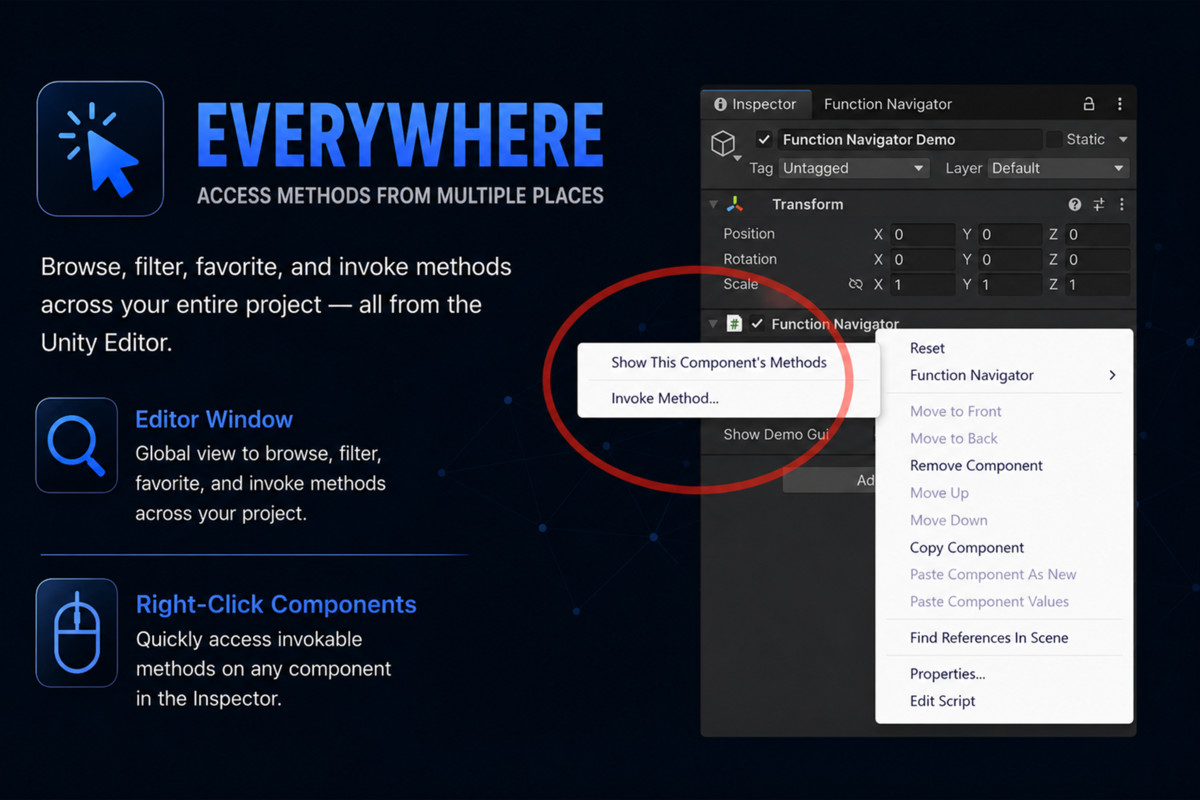The height and width of the screenshot is (800, 1200).
Task: Choose Copy Component in context menu
Action: [967, 547]
